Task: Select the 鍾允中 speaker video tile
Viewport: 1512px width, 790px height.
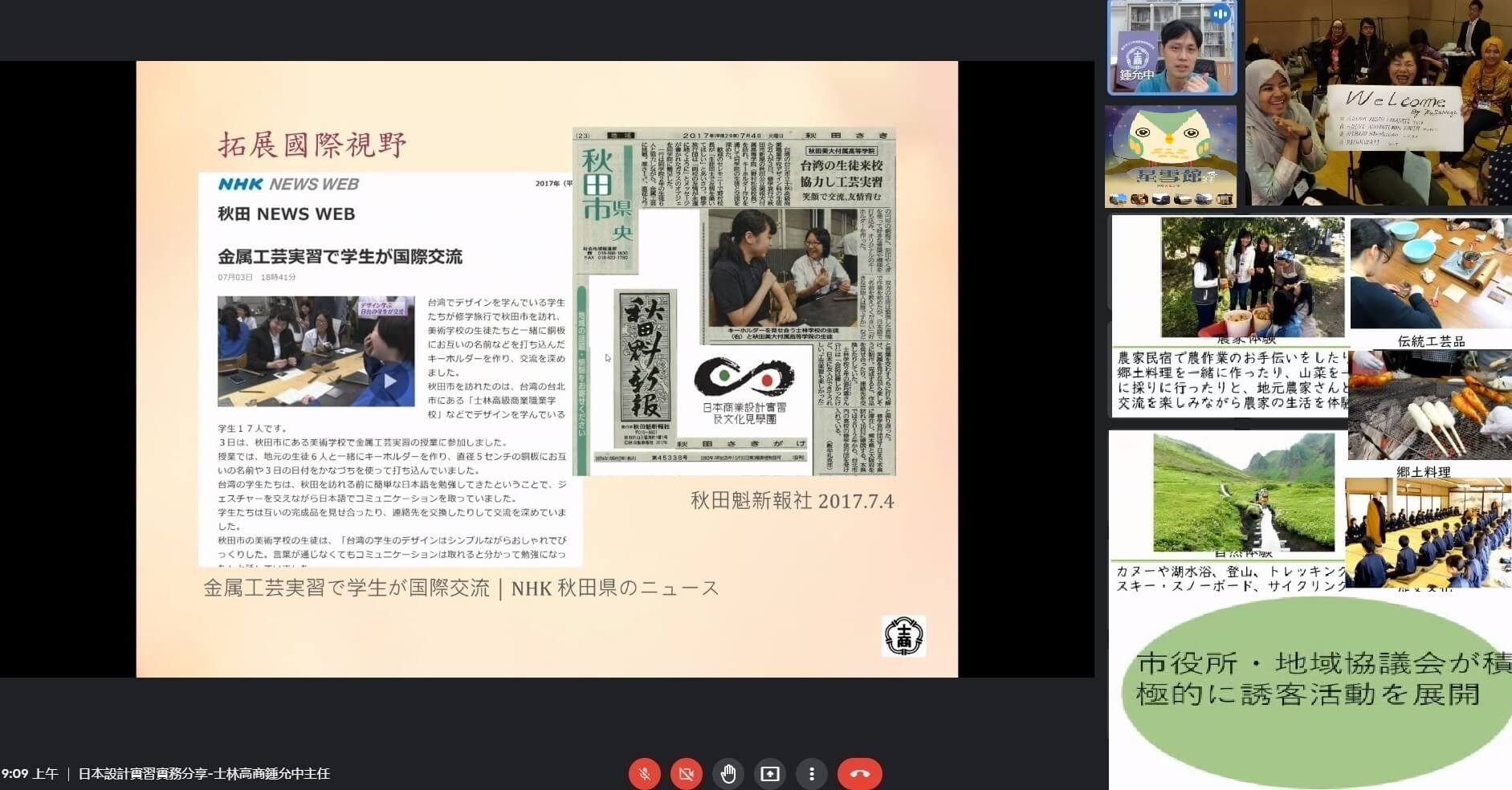Action: click(x=1172, y=48)
